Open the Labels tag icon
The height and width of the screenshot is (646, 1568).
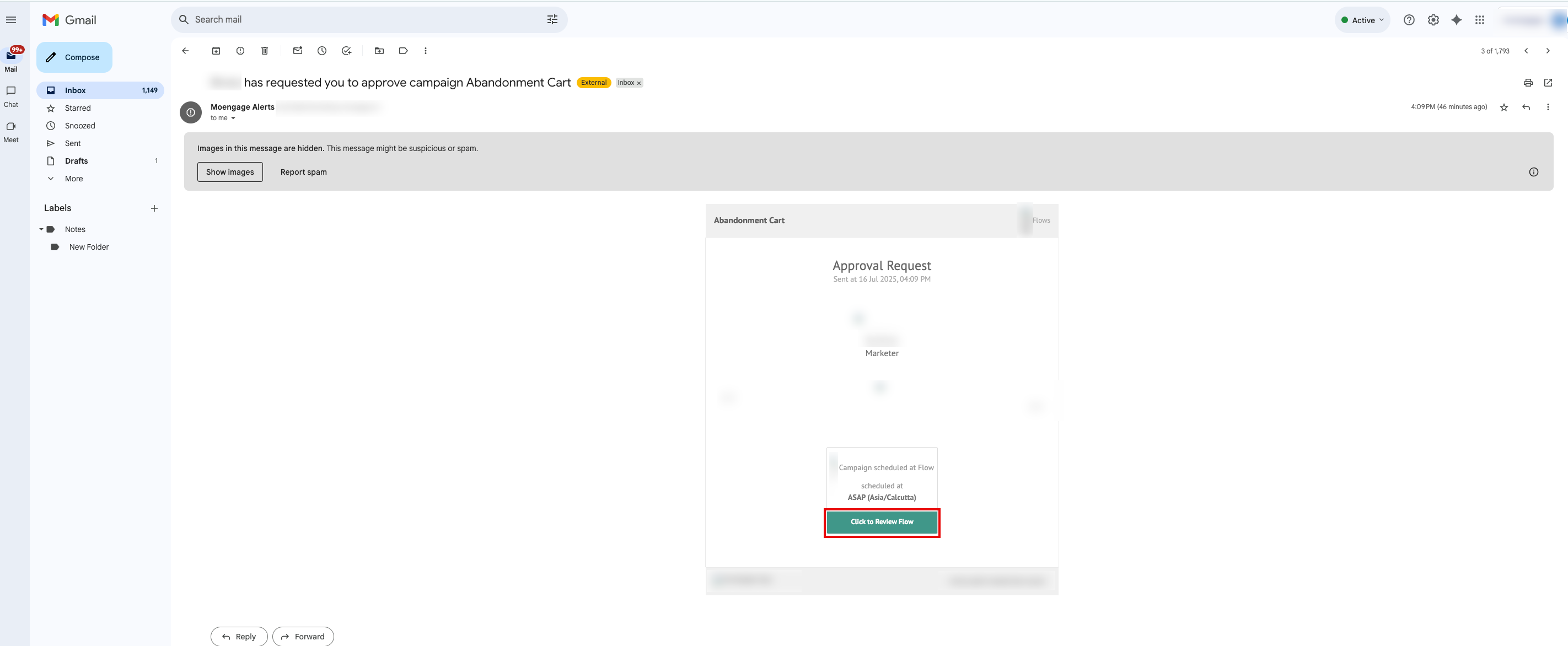[403, 51]
